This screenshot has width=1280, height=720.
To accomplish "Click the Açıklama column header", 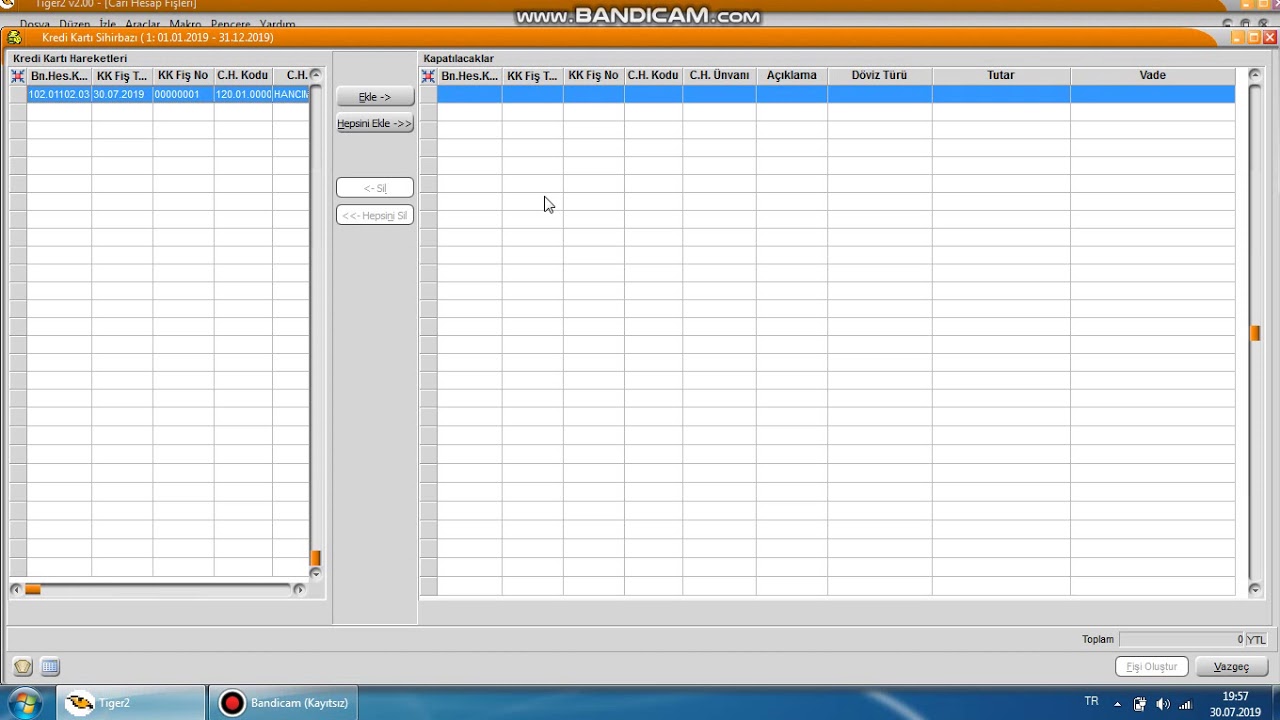I will (792, 76).
